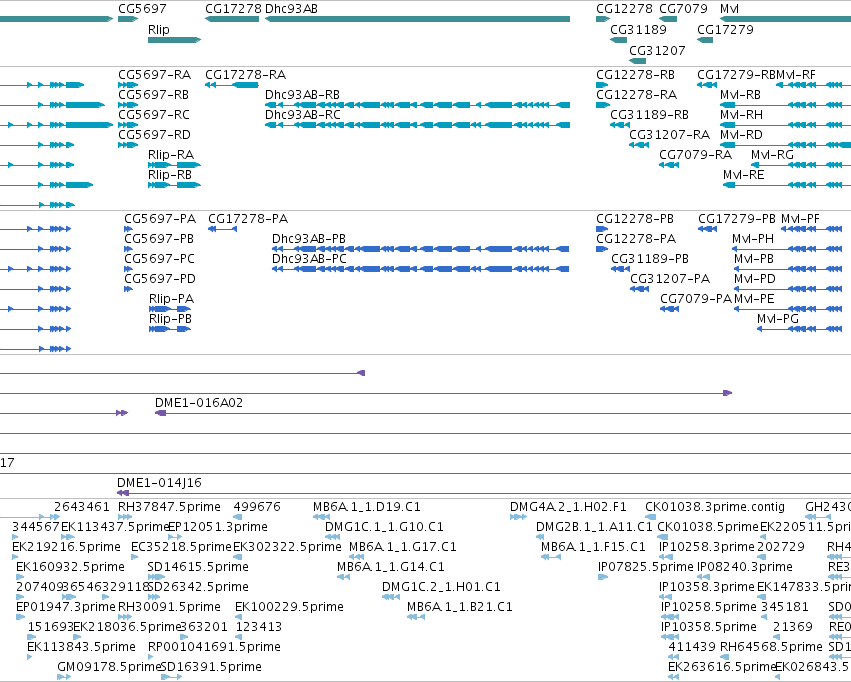This screenshot has height=682, width=851.
Task: Click EST DMG4A.2_1.H02.F1 label
Action: tap(568, 507)
